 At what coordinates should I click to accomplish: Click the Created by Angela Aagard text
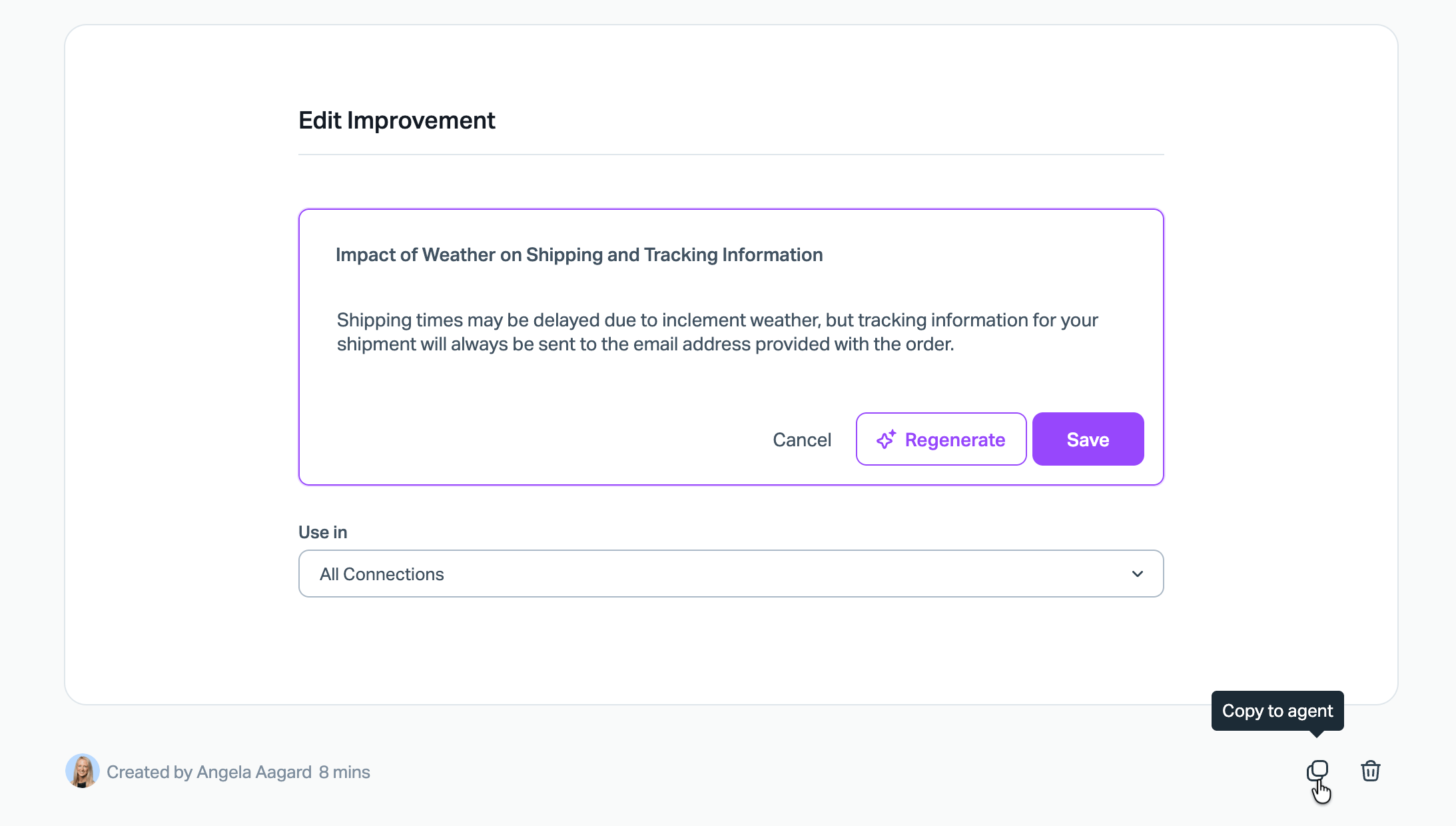click(209, 772)
